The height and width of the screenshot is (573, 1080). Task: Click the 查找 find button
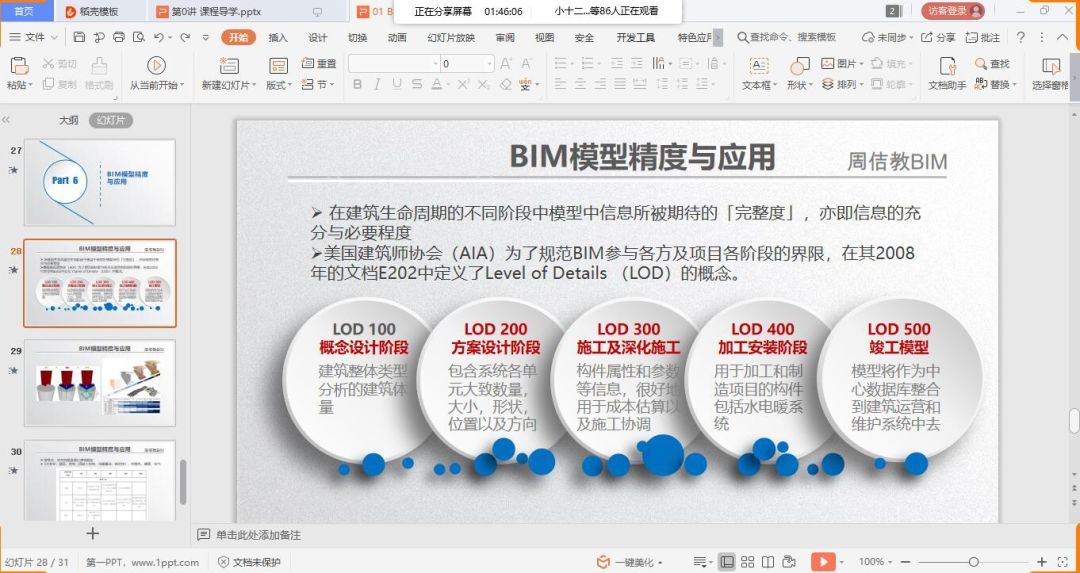point(993,63)
